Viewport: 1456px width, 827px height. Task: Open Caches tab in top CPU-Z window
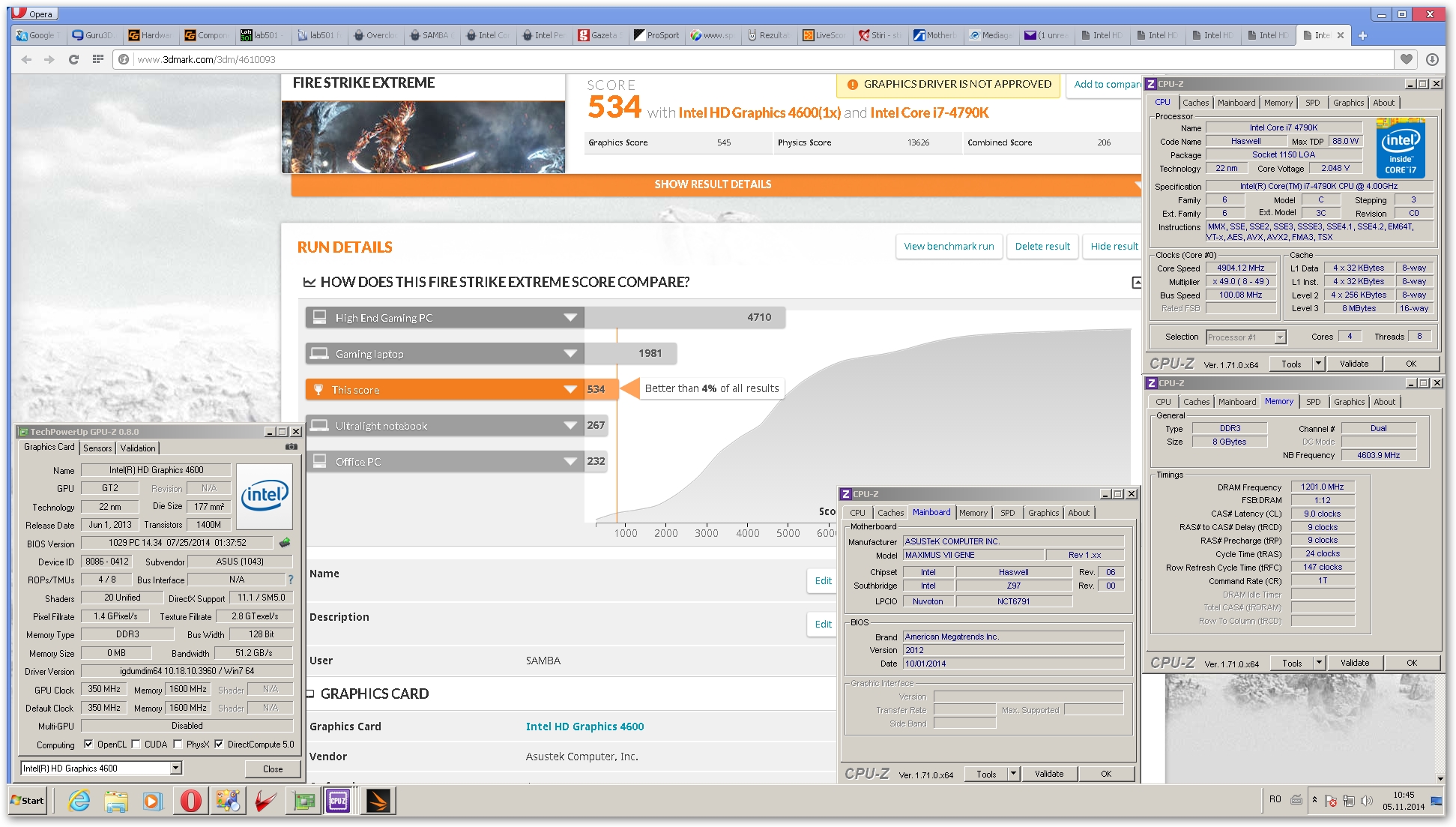click(x=1196, y=103)
